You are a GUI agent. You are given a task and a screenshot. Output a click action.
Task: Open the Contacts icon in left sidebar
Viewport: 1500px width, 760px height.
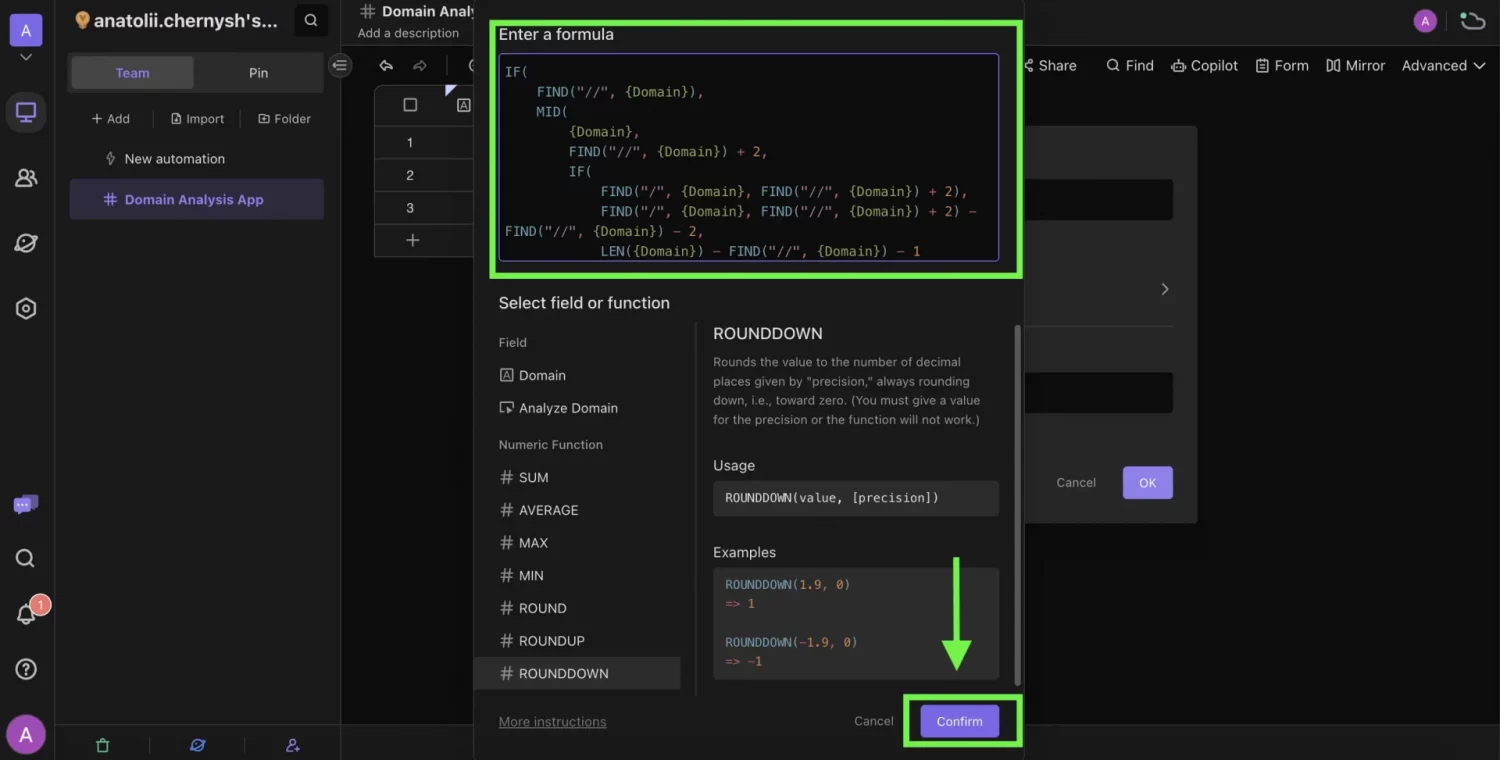(26, 178)
